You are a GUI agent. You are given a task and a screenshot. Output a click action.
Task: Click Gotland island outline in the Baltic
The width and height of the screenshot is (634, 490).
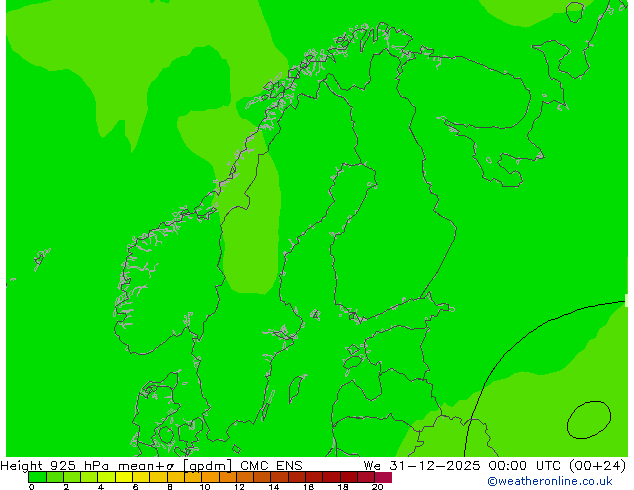pyautogui.click(x=297, y=388)
